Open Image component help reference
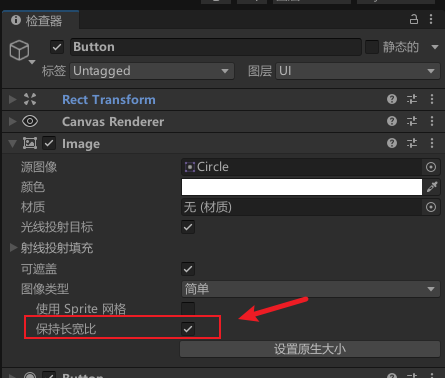 click(392, 143)
